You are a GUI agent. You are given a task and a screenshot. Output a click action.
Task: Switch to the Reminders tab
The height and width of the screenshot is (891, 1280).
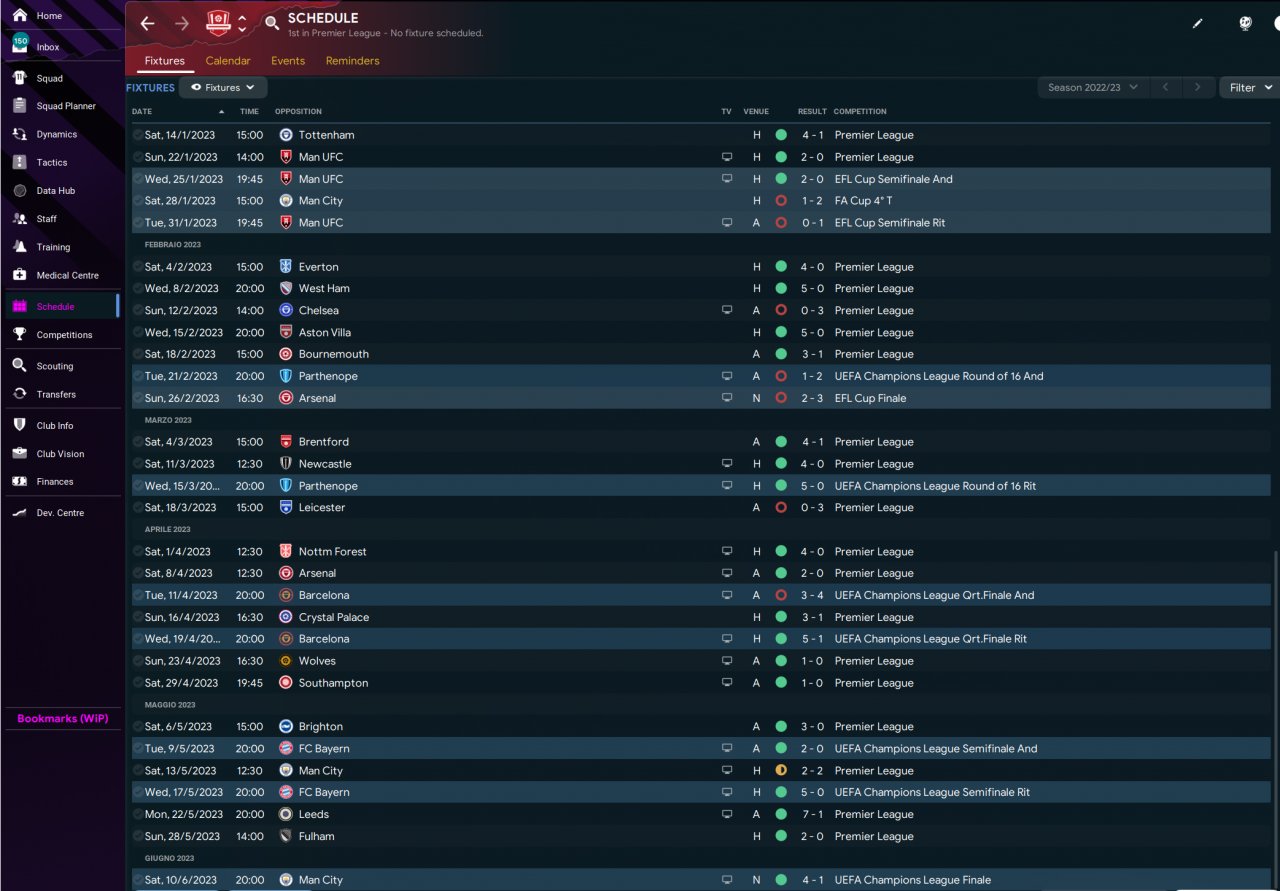[353, 61]
